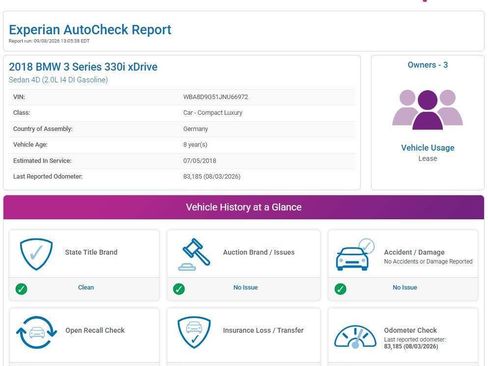Image resolution: width=488 pixels, height=366 pixels.
Task: Click the Lease usage value
Action: (x=428, y=159)
